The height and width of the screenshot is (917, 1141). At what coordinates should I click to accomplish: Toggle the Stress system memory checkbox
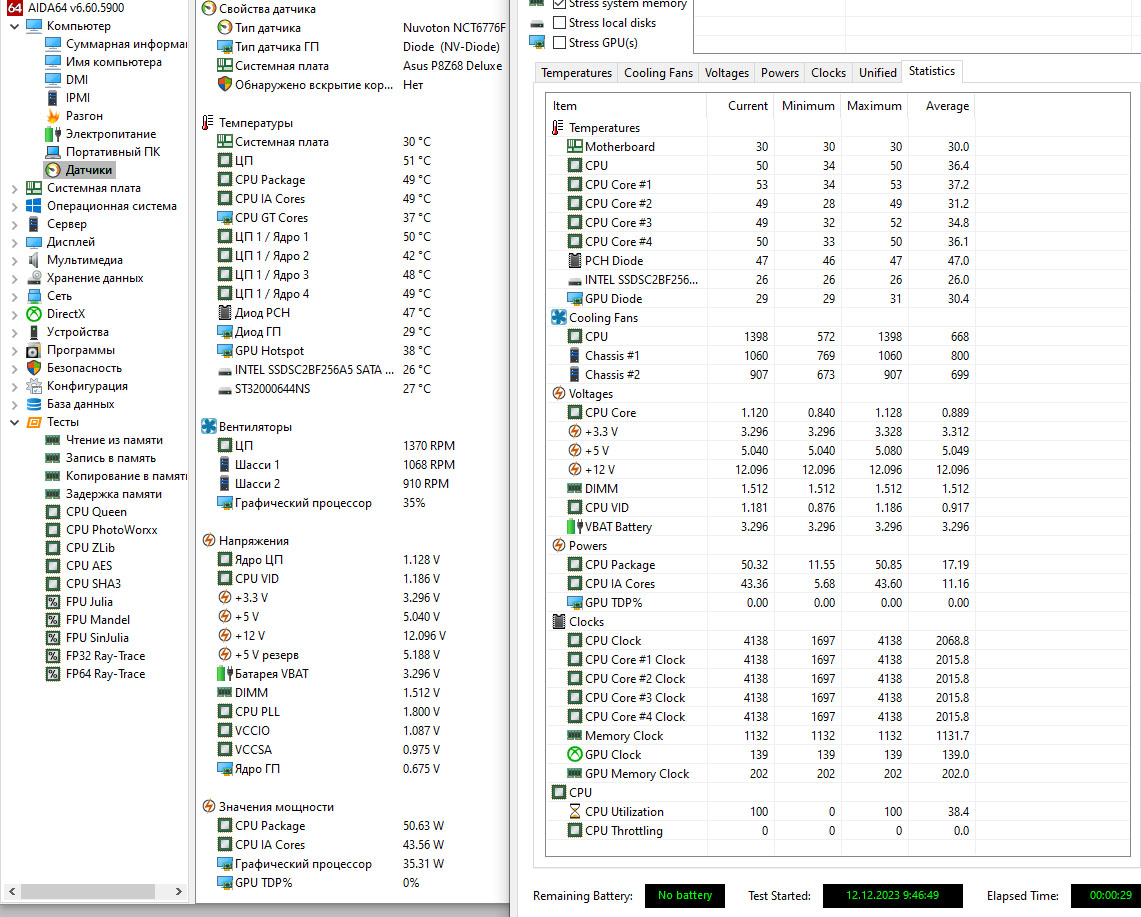coord(560,4)
